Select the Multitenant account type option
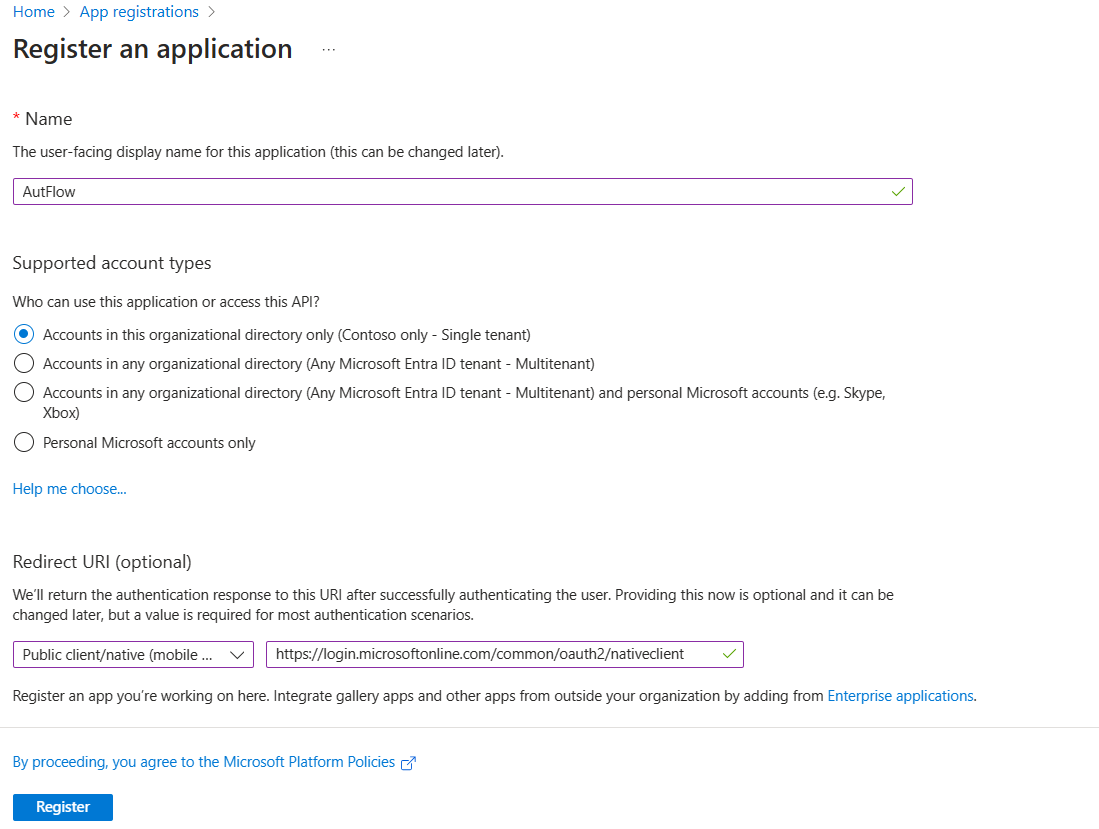The image size is (1099, 829). click(23, 363)
